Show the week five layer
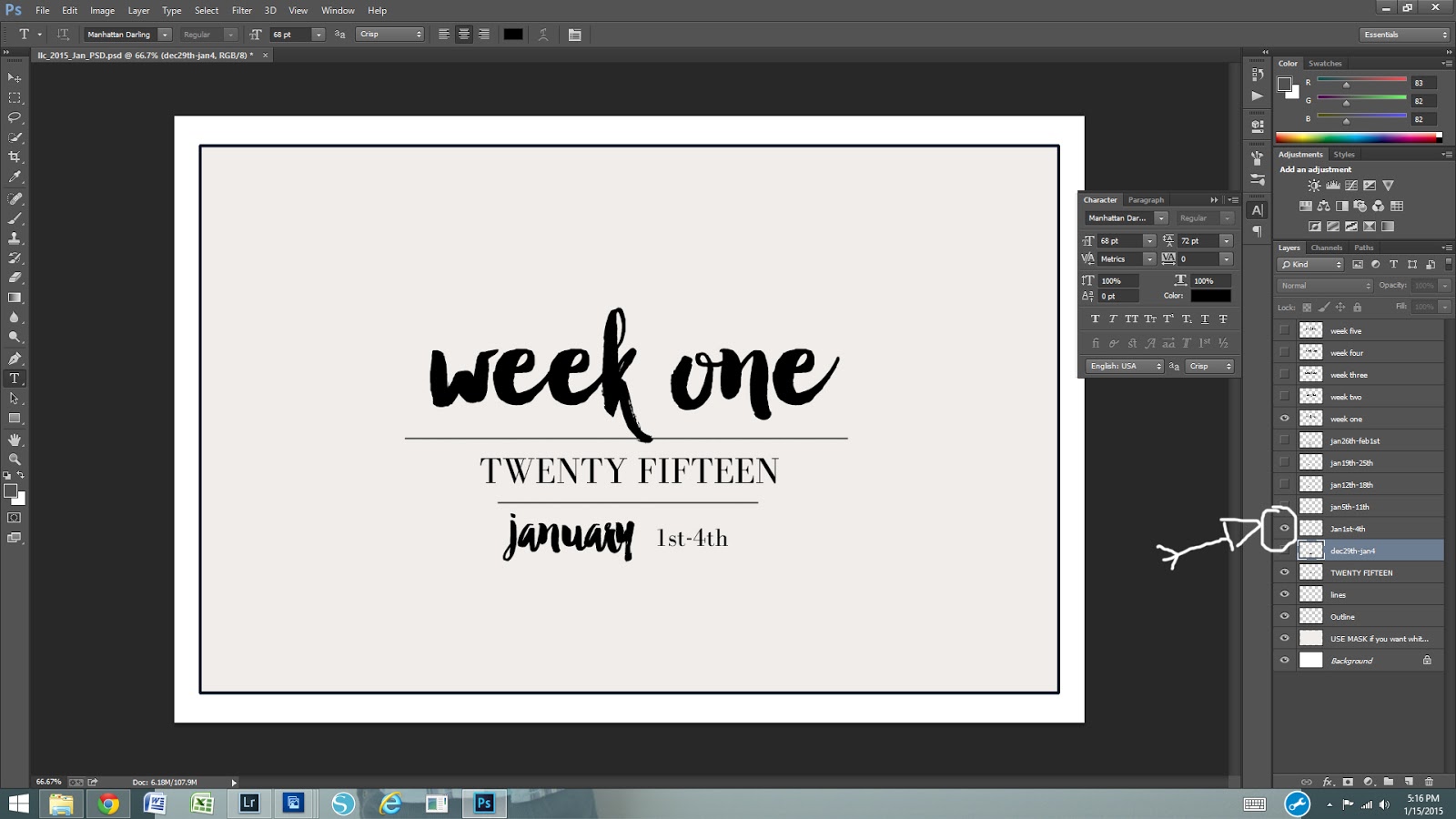The width and height of the screenshot is (1456, 819). [x=1285, y=330]
